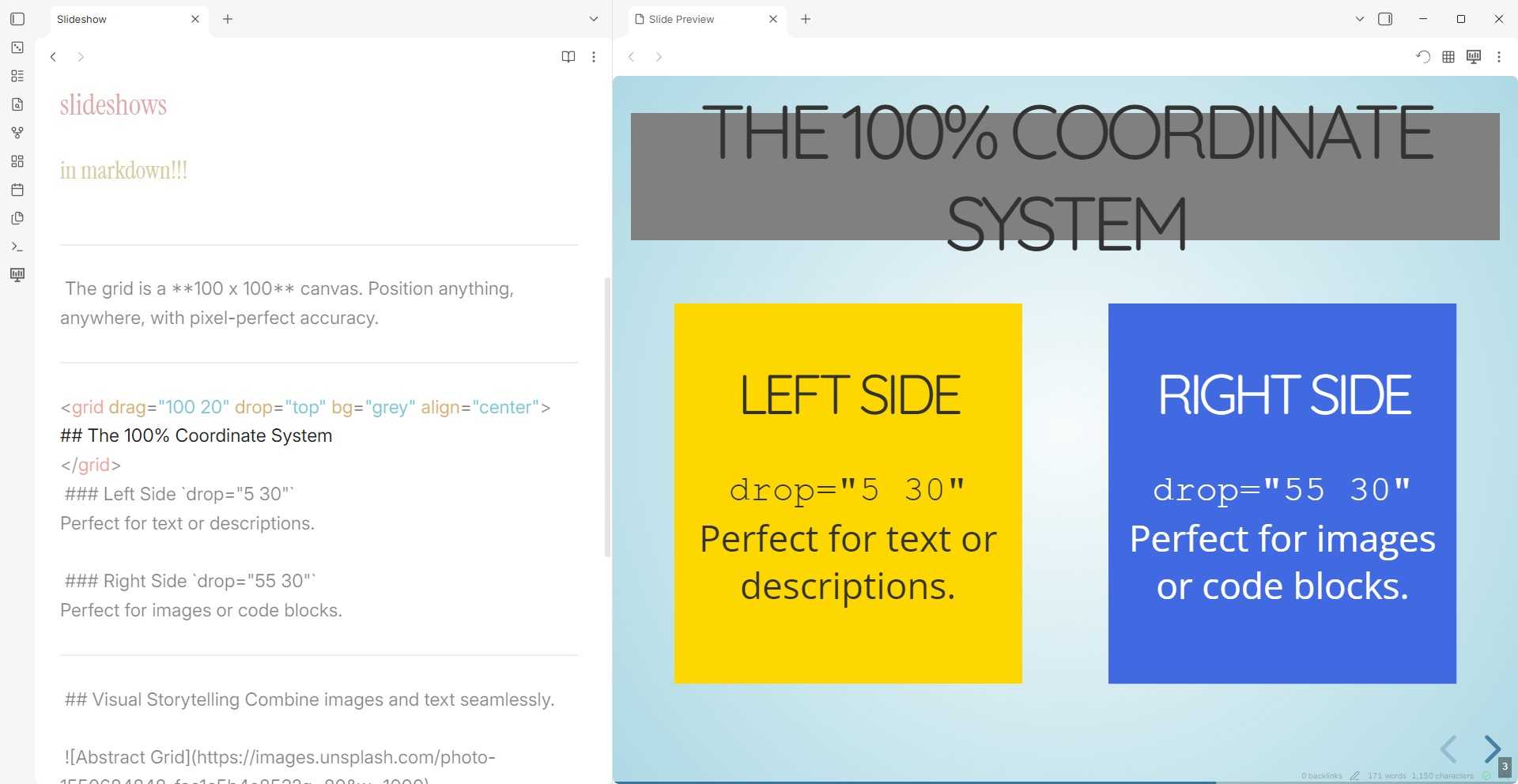Screen dimensions: 1518x784
Task: Close the Slideshow tab
Action: point(195,19)
